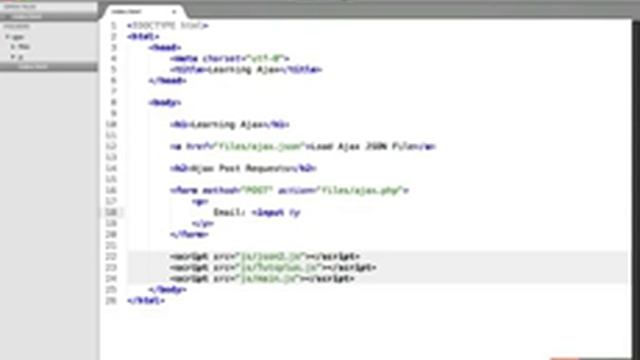Click the closing html tag line
Image resolution: width=640 pixels, height=360 pixels.
(x=146, y=301)
